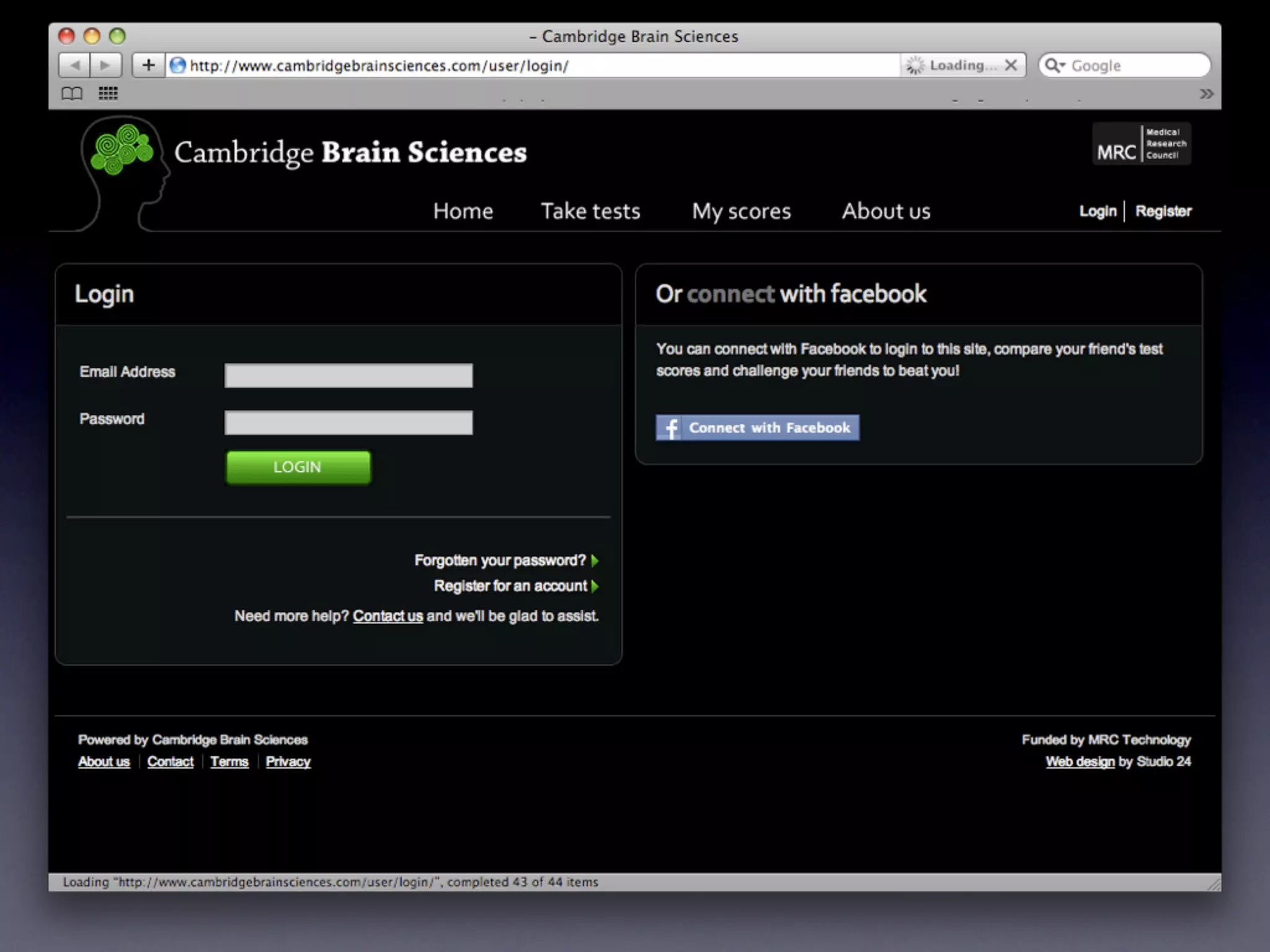This screenshot has width=1270, height=952.
Task: Go to My scores page
Action: pos(741,211)
